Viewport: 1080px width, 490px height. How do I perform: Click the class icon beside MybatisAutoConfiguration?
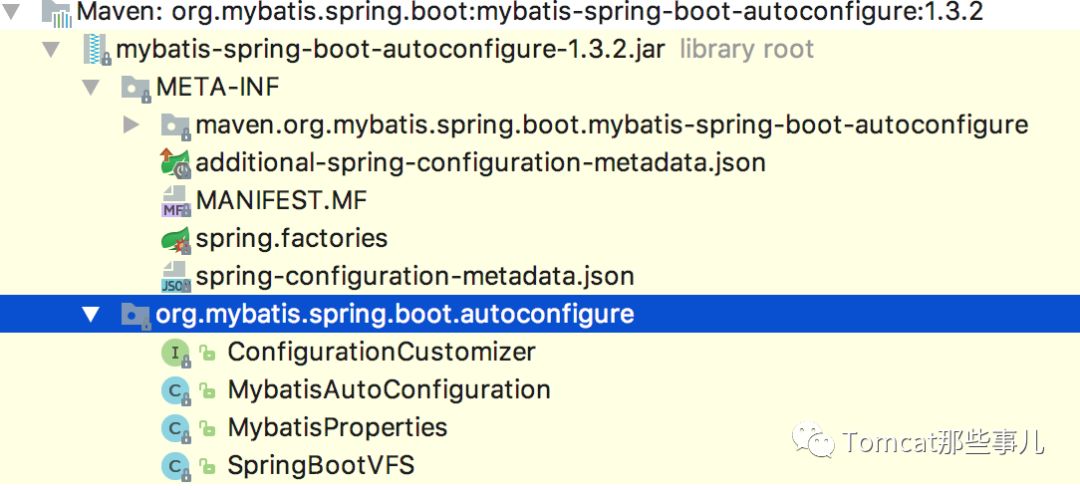176,391
